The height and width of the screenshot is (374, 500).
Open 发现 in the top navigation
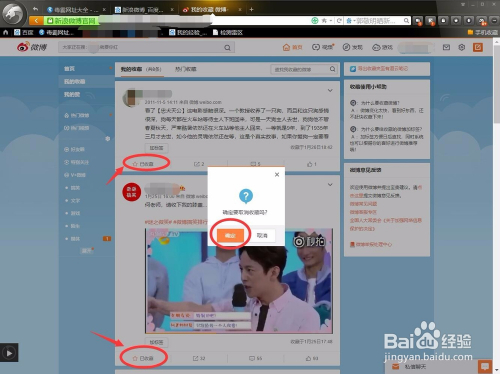coord(353,47)
